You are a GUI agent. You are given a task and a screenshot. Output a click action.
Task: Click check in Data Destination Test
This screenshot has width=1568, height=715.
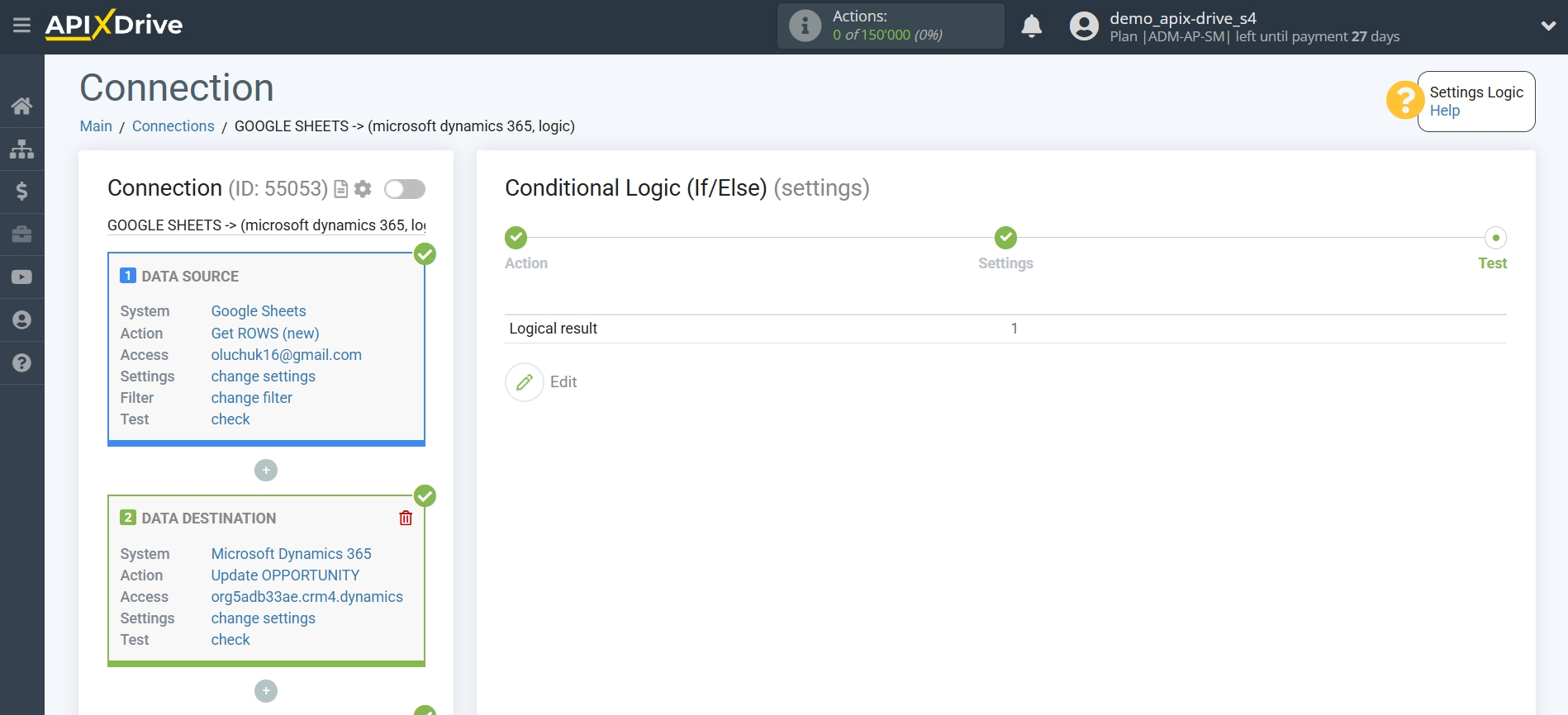[x=230, y=640]
